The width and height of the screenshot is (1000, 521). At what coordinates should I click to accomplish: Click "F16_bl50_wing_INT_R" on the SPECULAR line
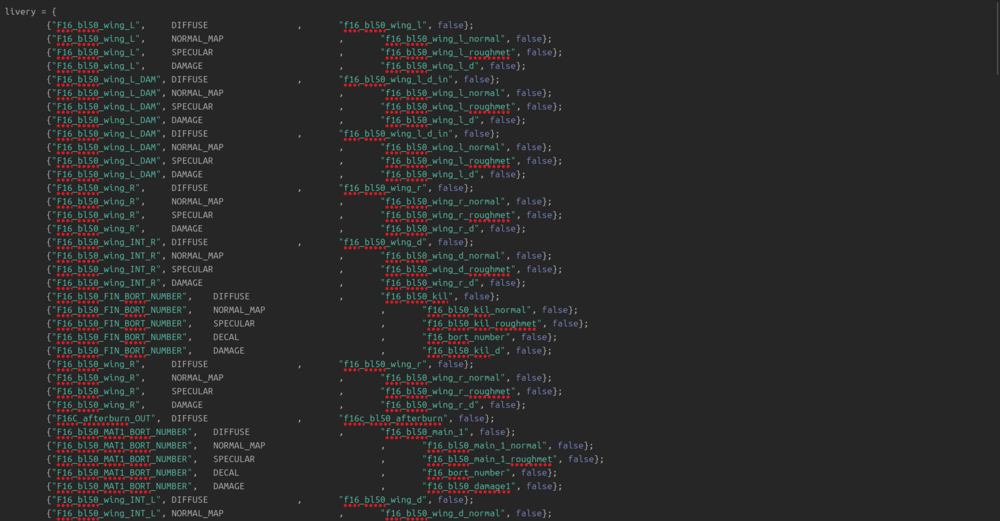coord(106,269)
